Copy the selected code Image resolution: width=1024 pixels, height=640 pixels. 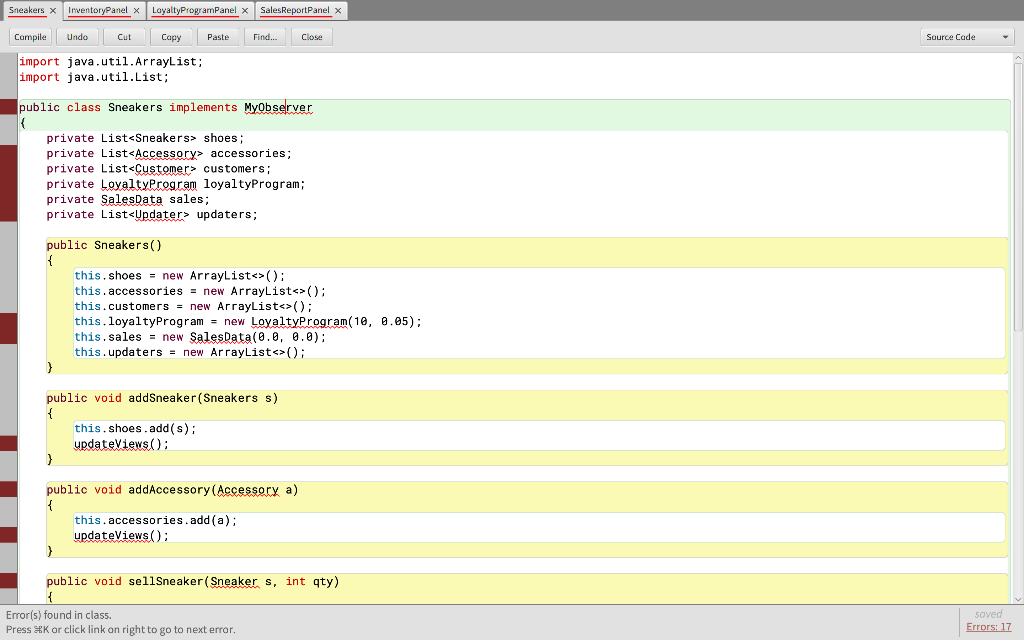[x=171, y=36]
